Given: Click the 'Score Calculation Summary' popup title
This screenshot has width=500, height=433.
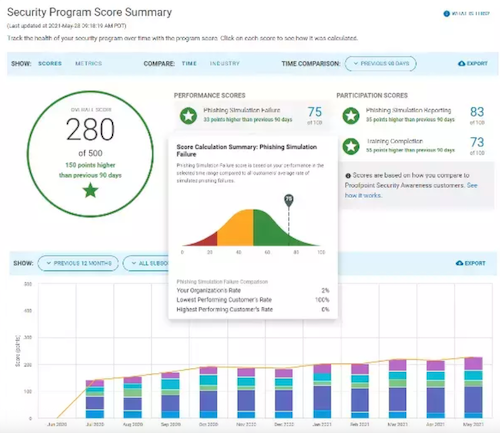Looking at the screenshot, I should point(247,150).
